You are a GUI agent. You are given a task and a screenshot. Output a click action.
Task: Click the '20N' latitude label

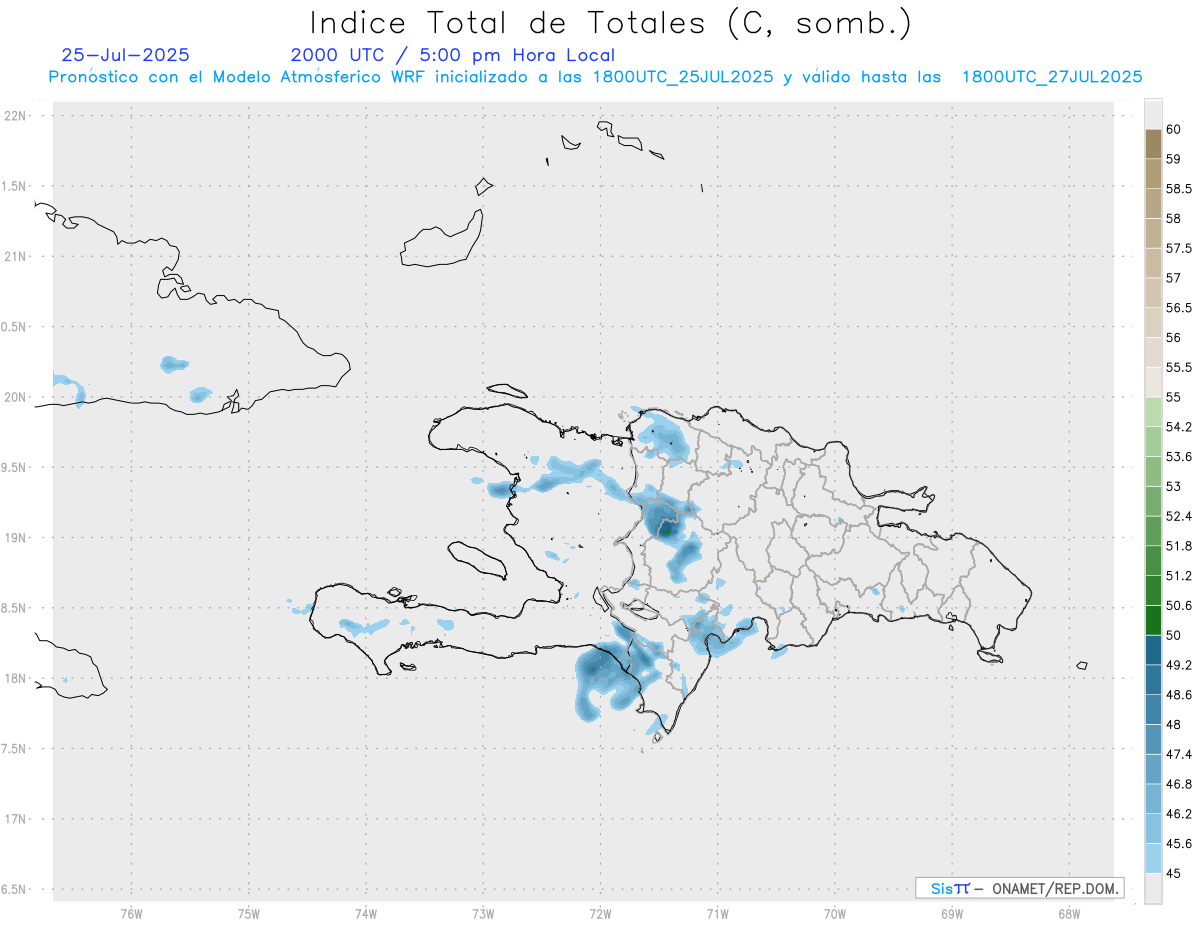(x=17, y=397)
